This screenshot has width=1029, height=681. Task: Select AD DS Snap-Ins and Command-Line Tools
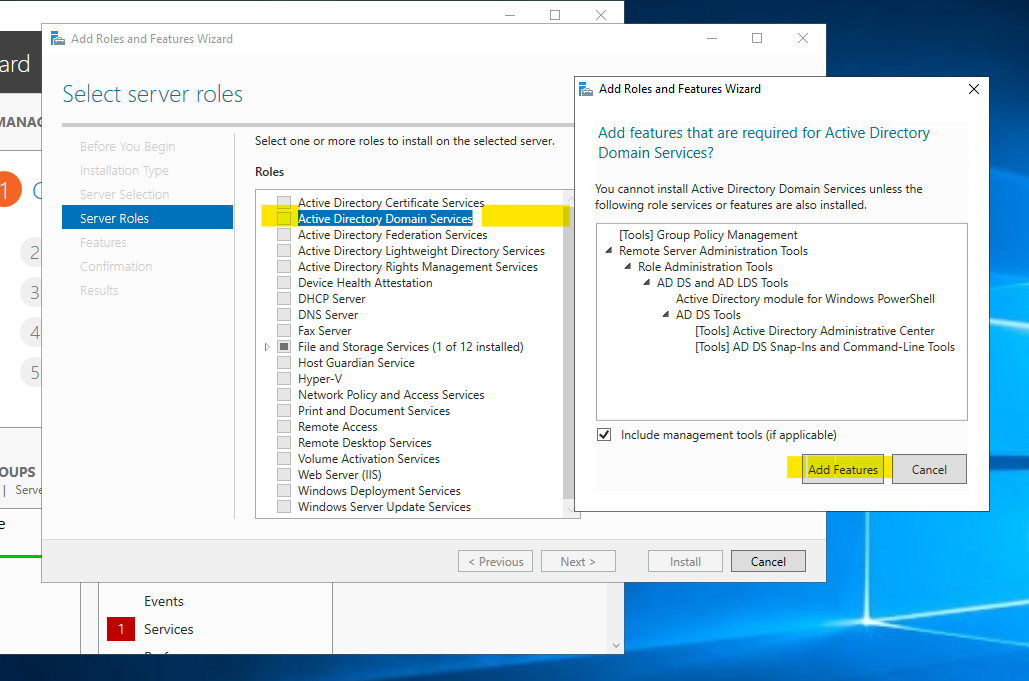[x=825, y=346]
